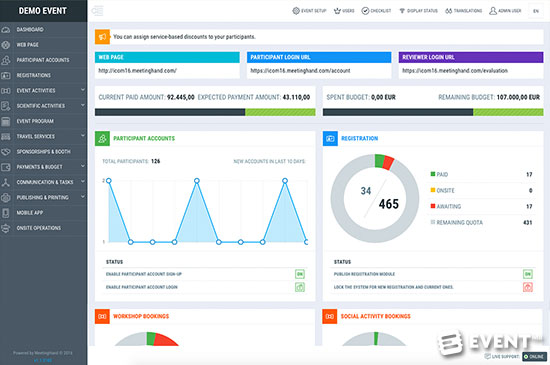Click the Social Activity Bookings heading

click(x=376, y=316)
